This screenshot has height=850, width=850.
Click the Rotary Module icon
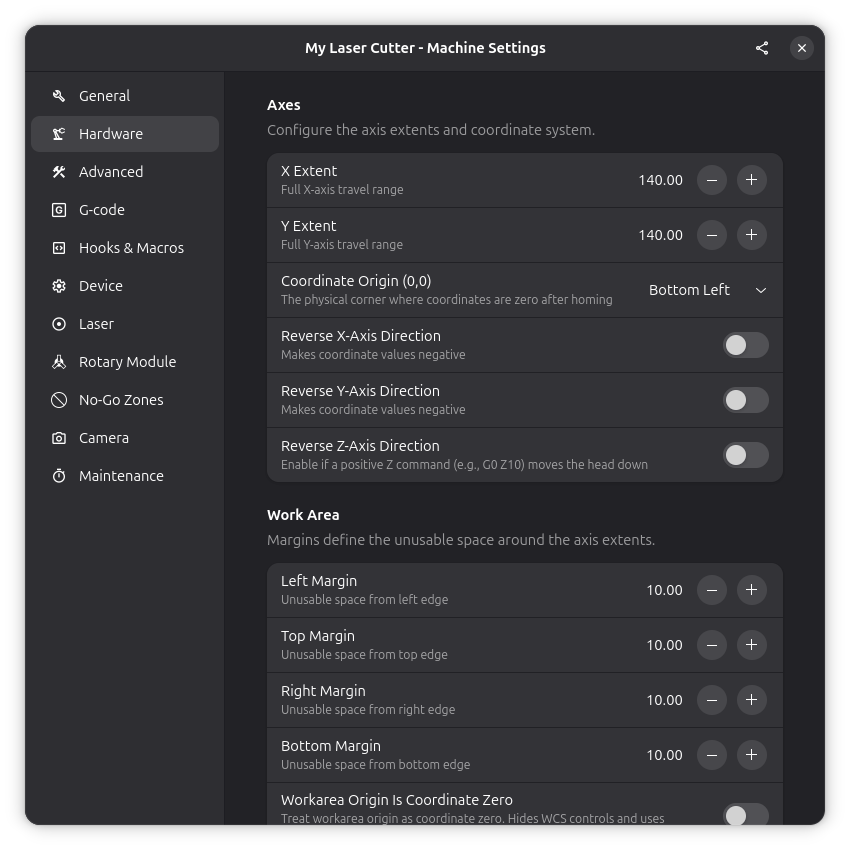coord(59,362)
